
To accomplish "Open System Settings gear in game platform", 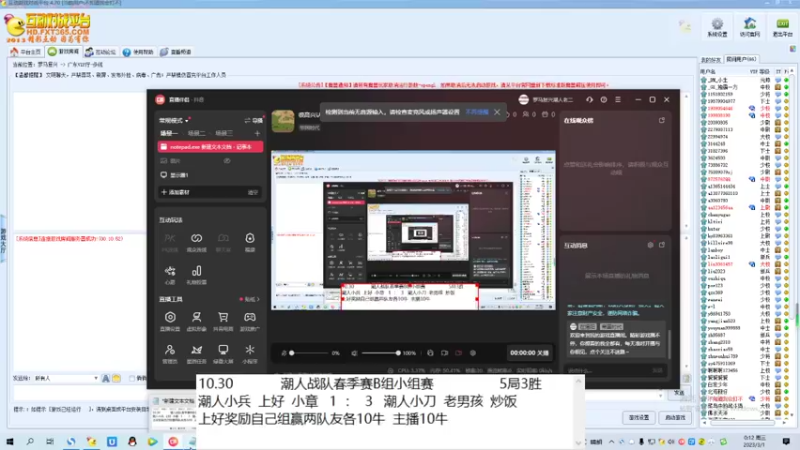I will (x=717, y=27).
